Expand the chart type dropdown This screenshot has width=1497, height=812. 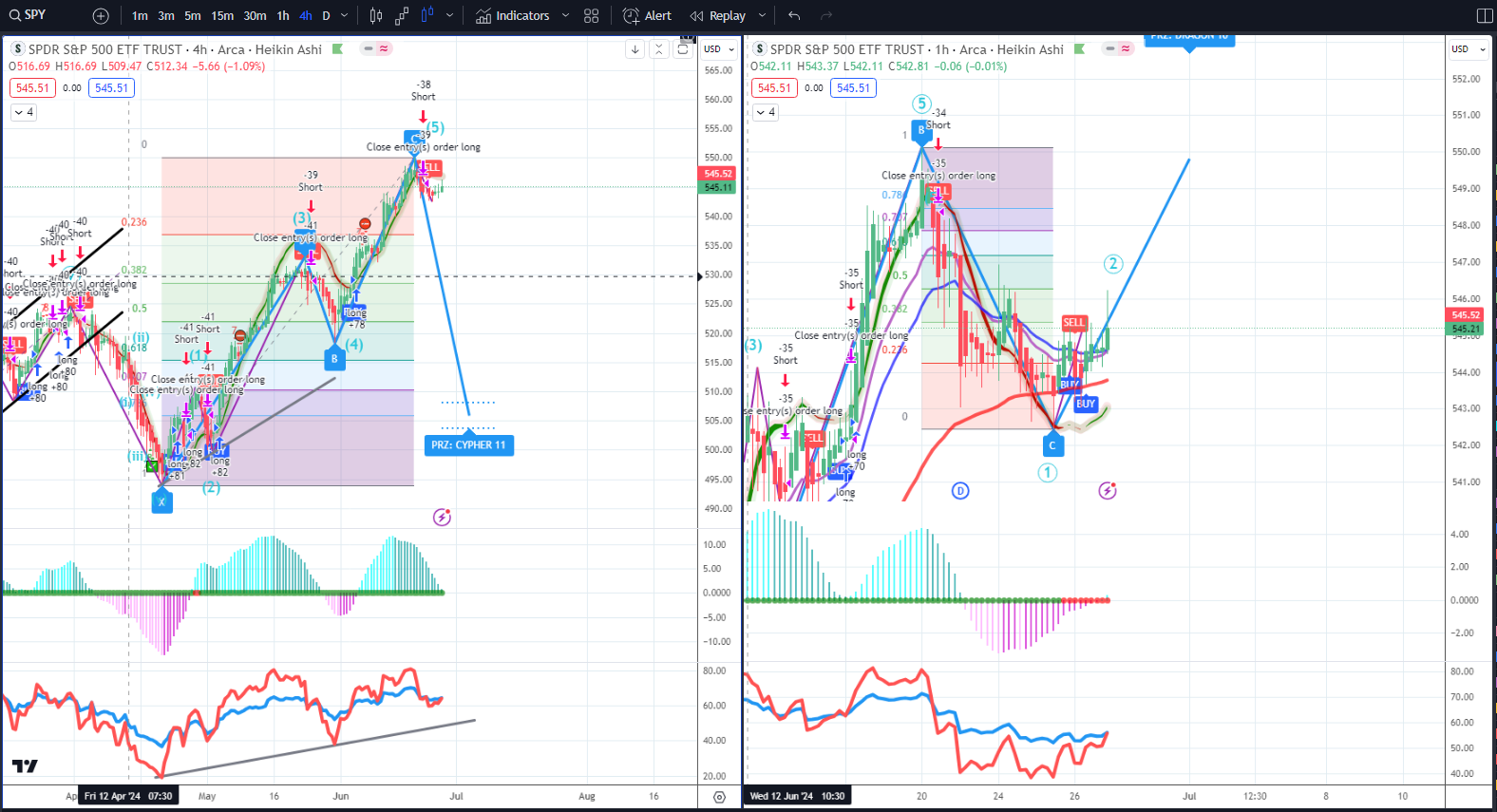pyautogui.click(x=449, y=16)
